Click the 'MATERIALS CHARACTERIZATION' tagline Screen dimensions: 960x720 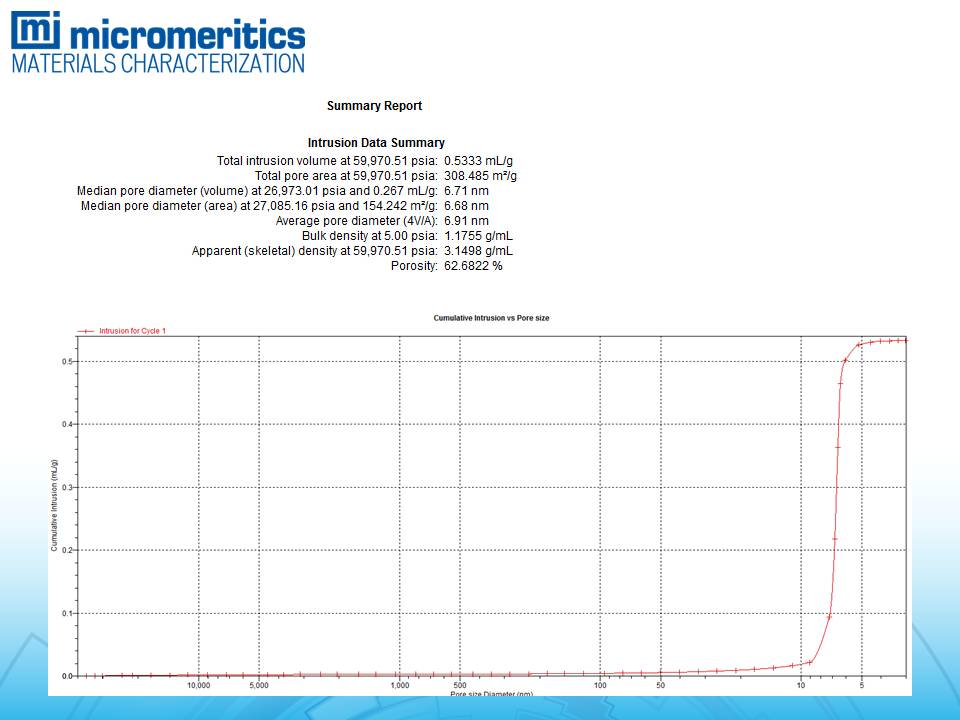coord(157,63)
